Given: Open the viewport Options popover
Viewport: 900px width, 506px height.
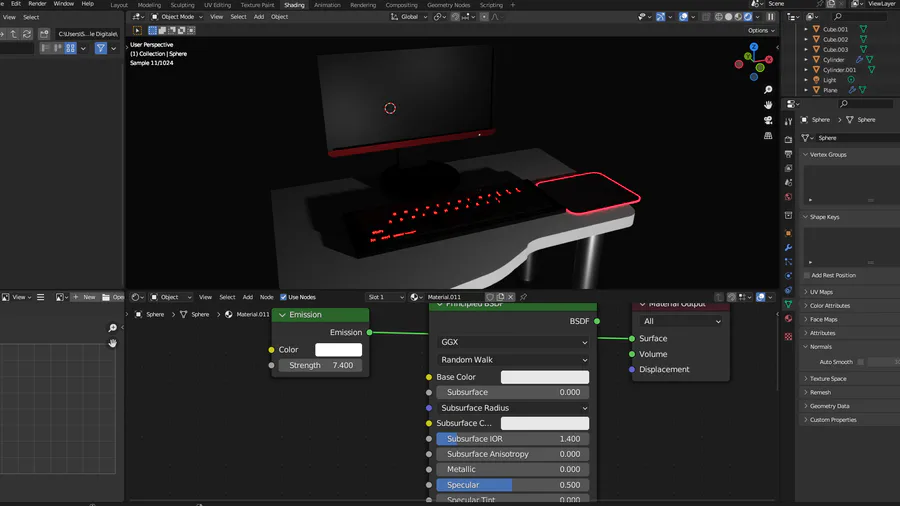Looking at the screenshot, I should click(x=761, y=30).
